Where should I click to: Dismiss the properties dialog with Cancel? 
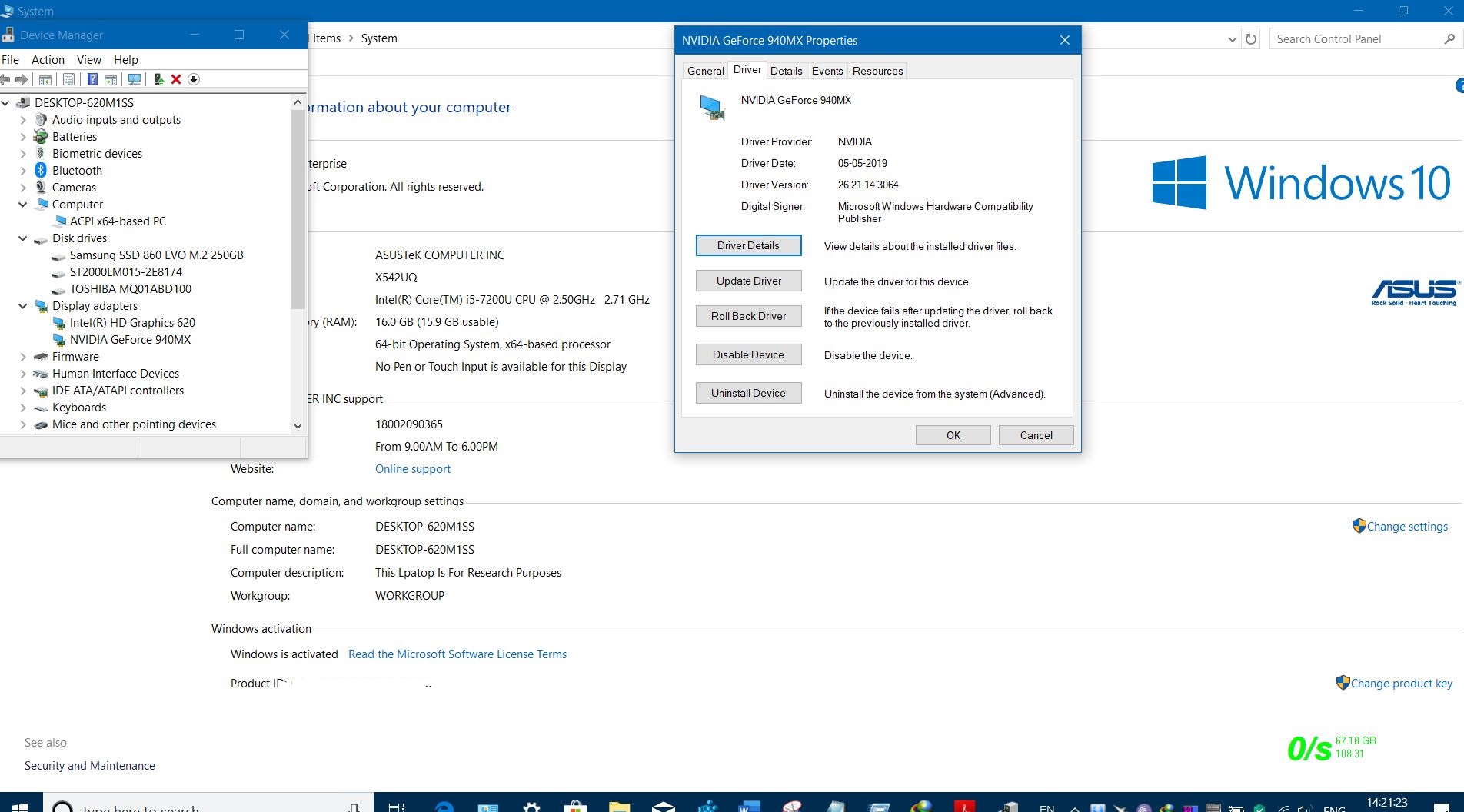pos(1036,435)
